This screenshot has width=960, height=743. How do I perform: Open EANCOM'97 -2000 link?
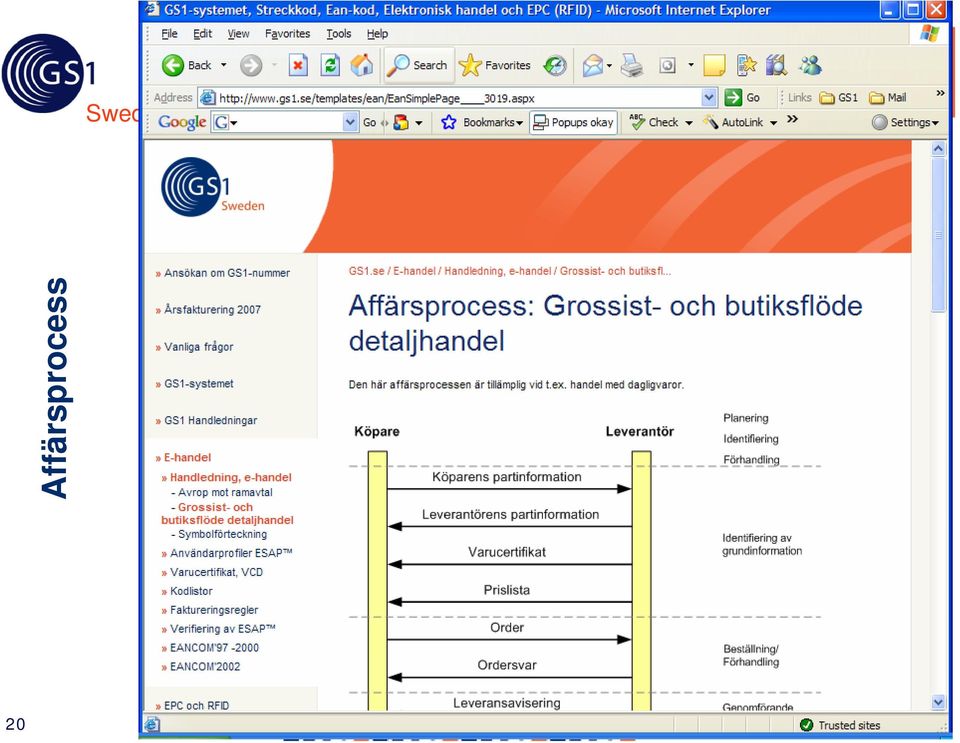coord(214,648)
